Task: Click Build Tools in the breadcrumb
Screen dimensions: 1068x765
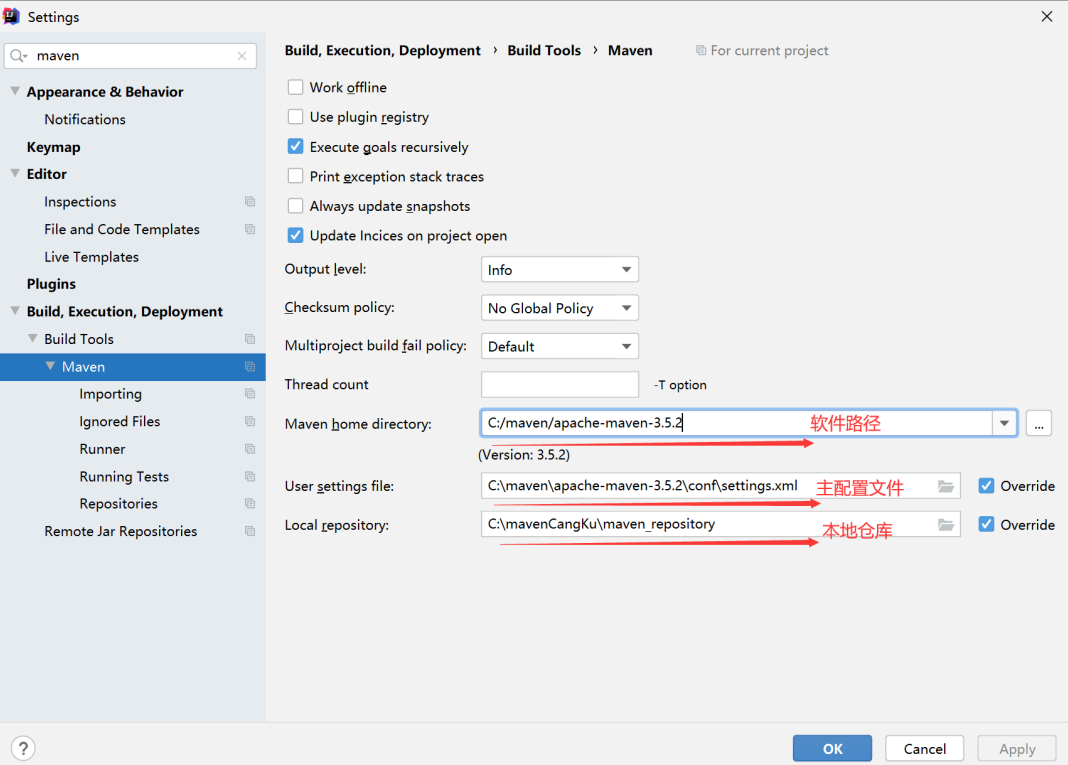Action: (x=544, y=50)
